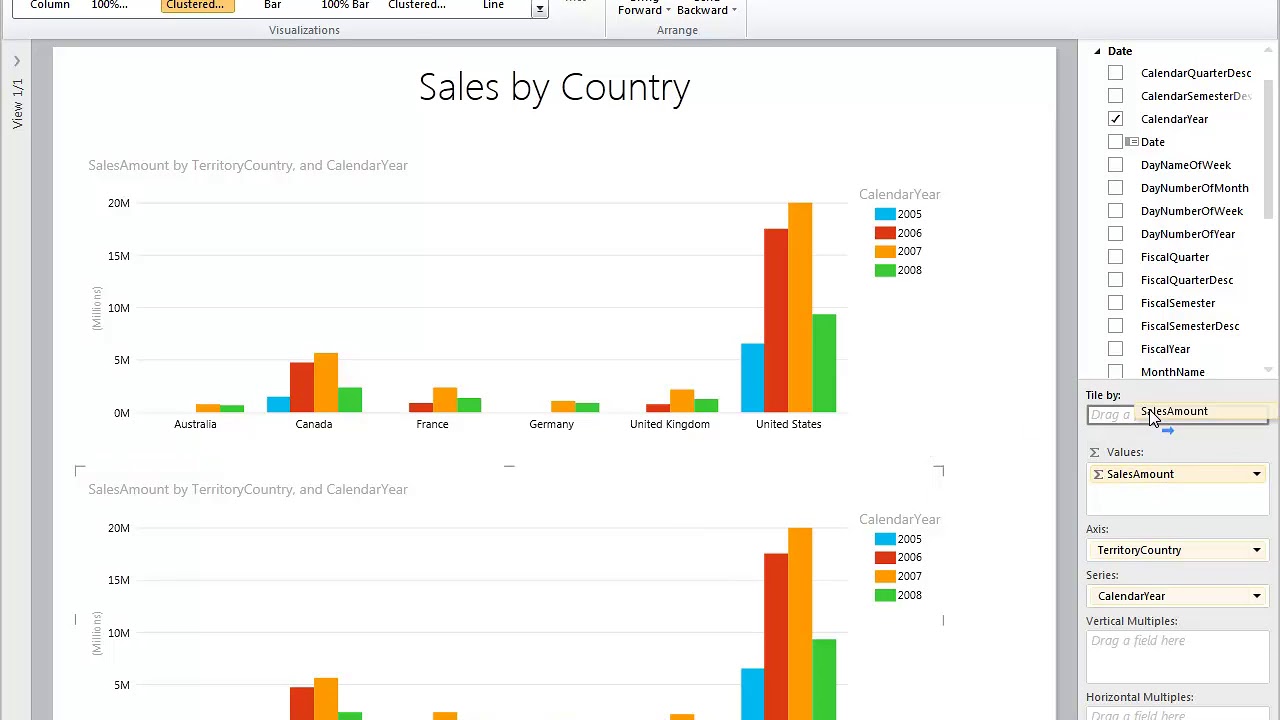Screen dimensions: 1280x720
Task: Click the France axis label
Action: (432, 424)
